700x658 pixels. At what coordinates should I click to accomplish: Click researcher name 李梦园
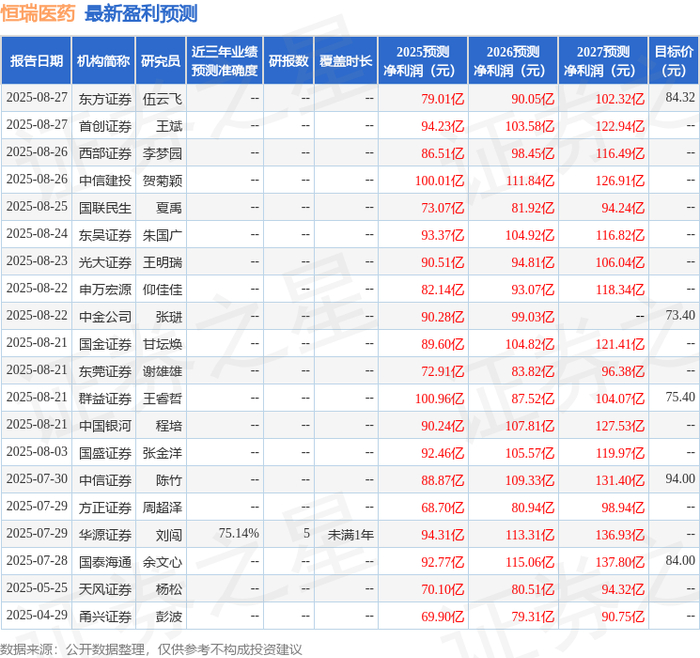click(162, 154)
